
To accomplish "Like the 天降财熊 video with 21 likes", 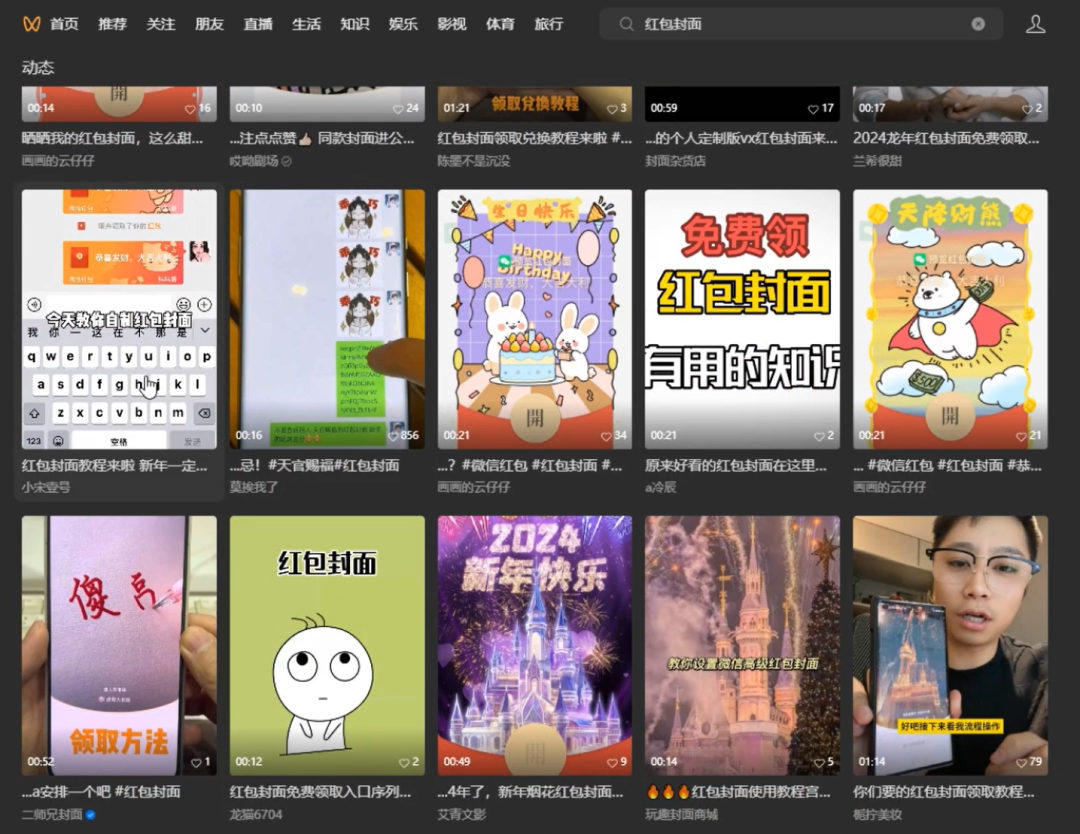I will click(x=1021, y=436).
